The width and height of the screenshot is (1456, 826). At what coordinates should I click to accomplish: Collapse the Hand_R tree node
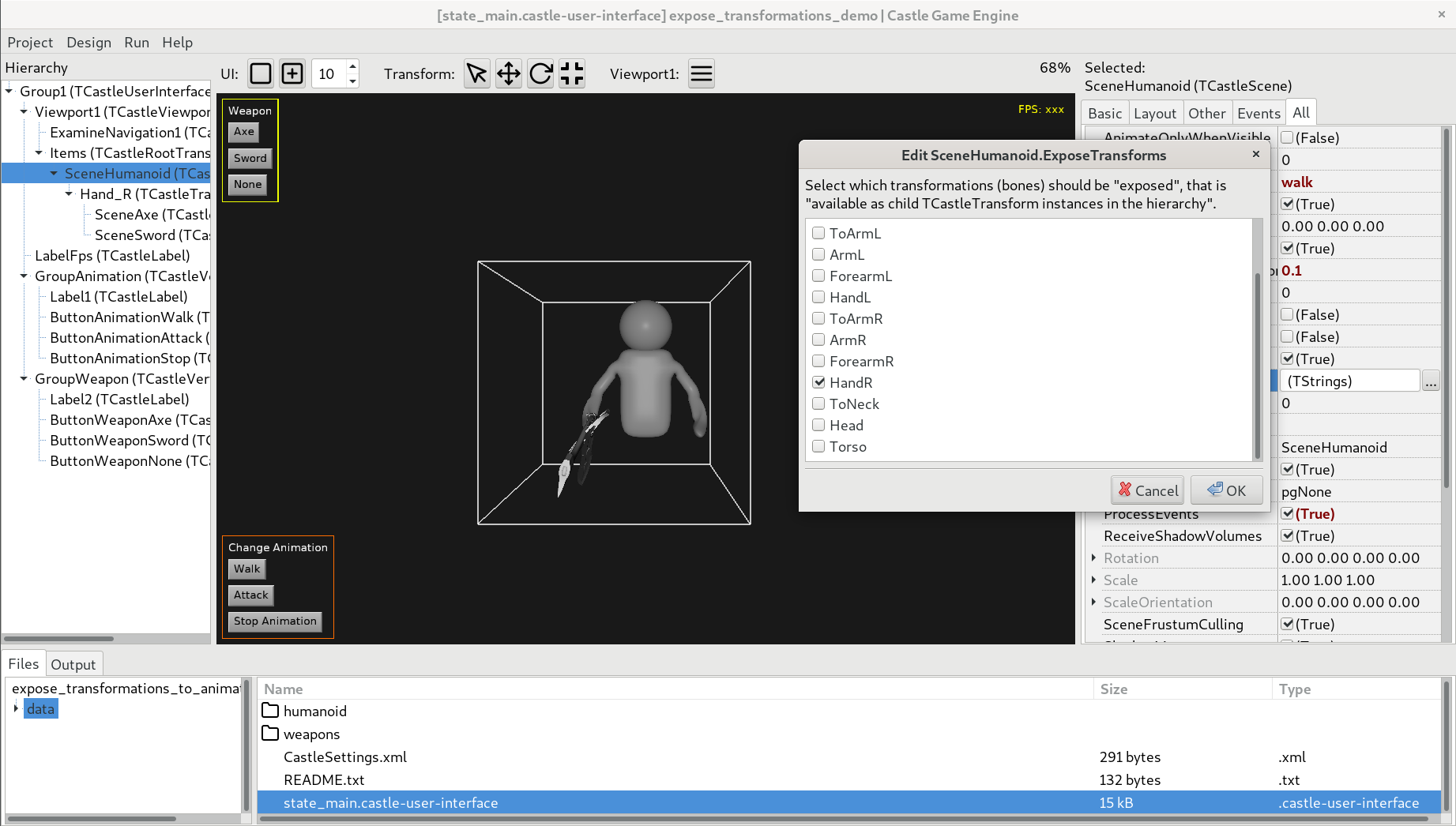coord(69,193)
